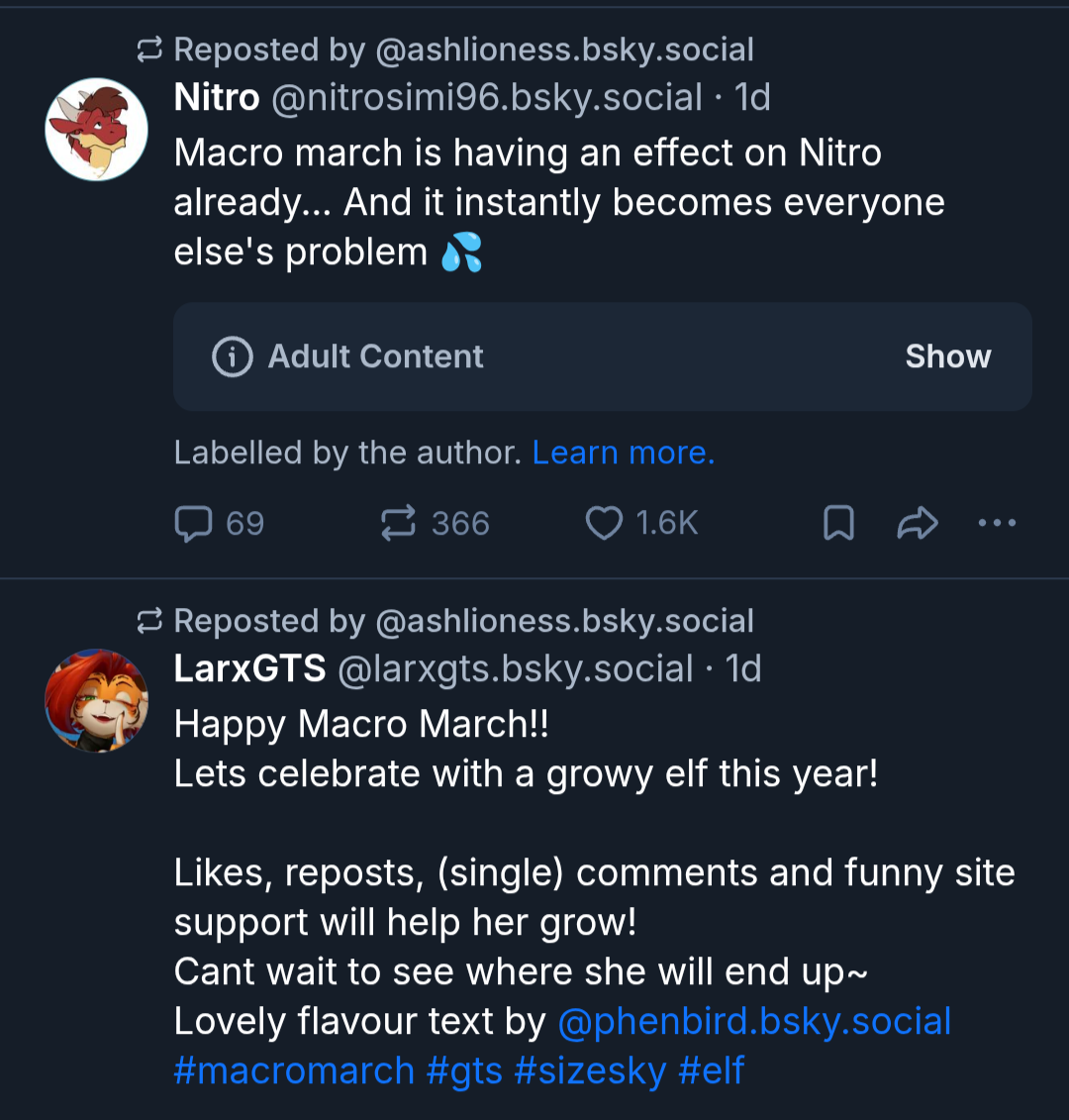Open the #gts hashtag
The image size is (1069, 1120).
[x=464, y=1070]
